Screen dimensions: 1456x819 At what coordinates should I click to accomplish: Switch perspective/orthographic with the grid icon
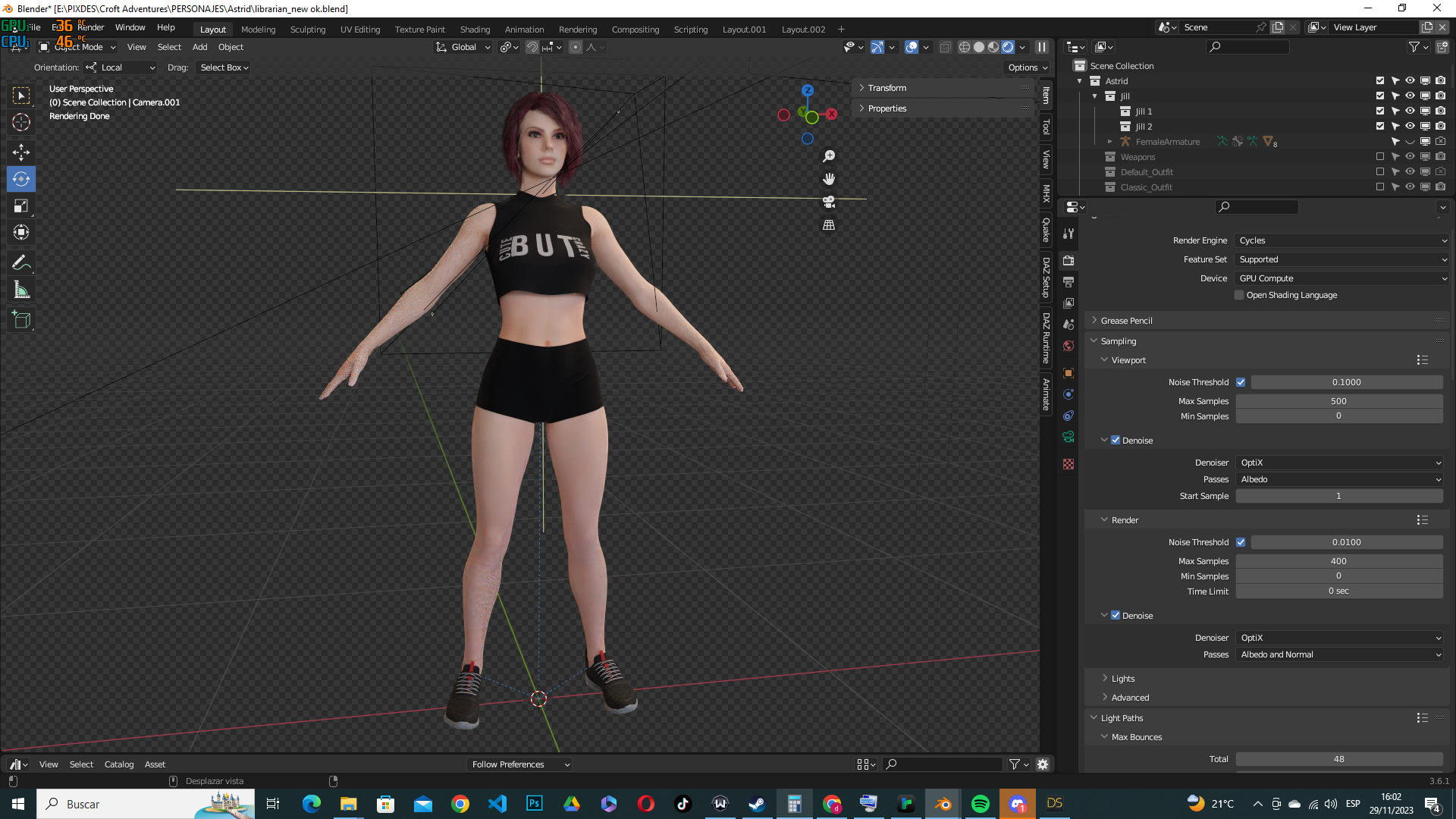pos(829,224)
